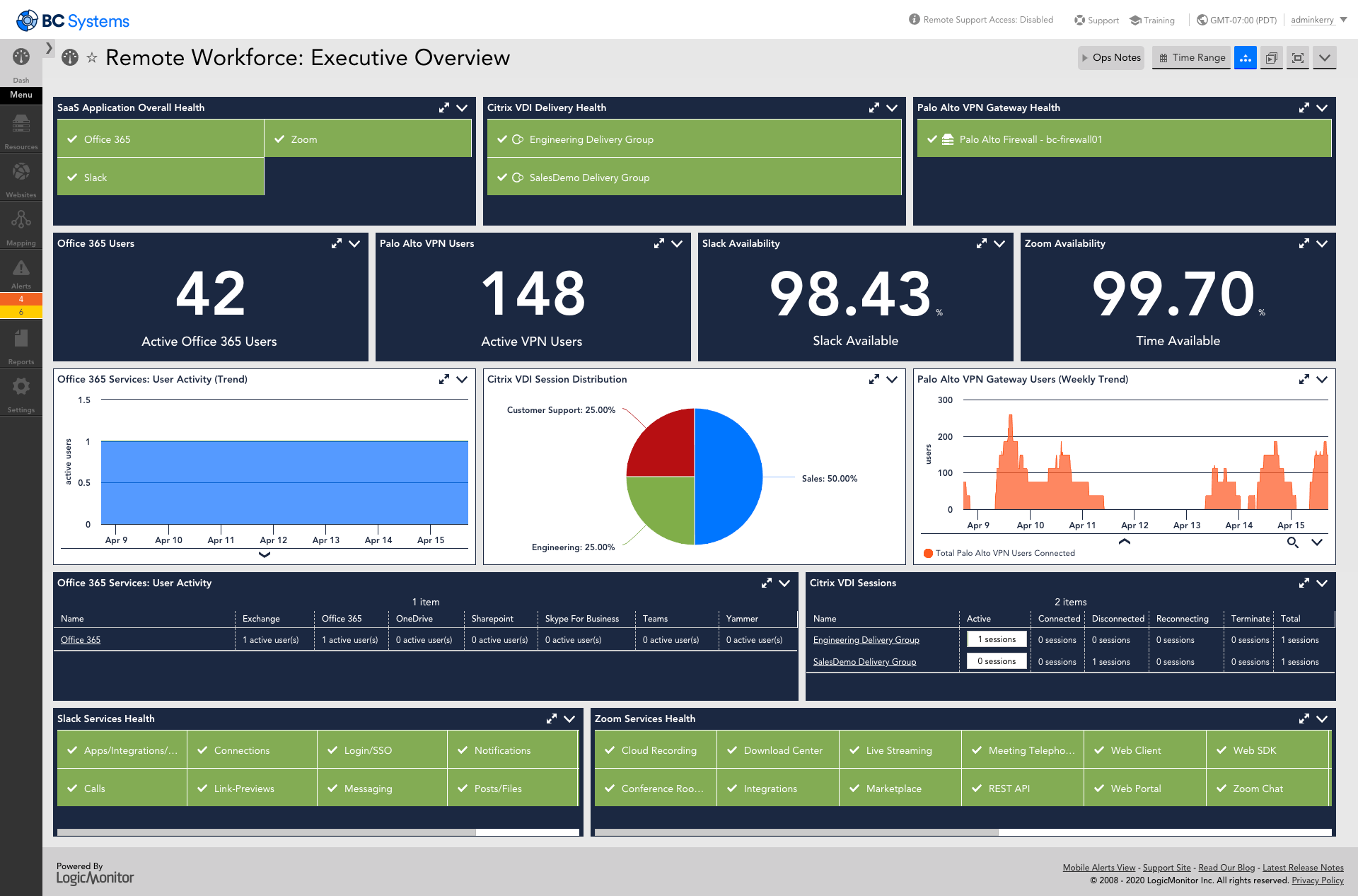This screenshot has width=1358, height=896.
Task: Click the fullscreen dashboard icon in the toolbar
Action: point(1297,58)
